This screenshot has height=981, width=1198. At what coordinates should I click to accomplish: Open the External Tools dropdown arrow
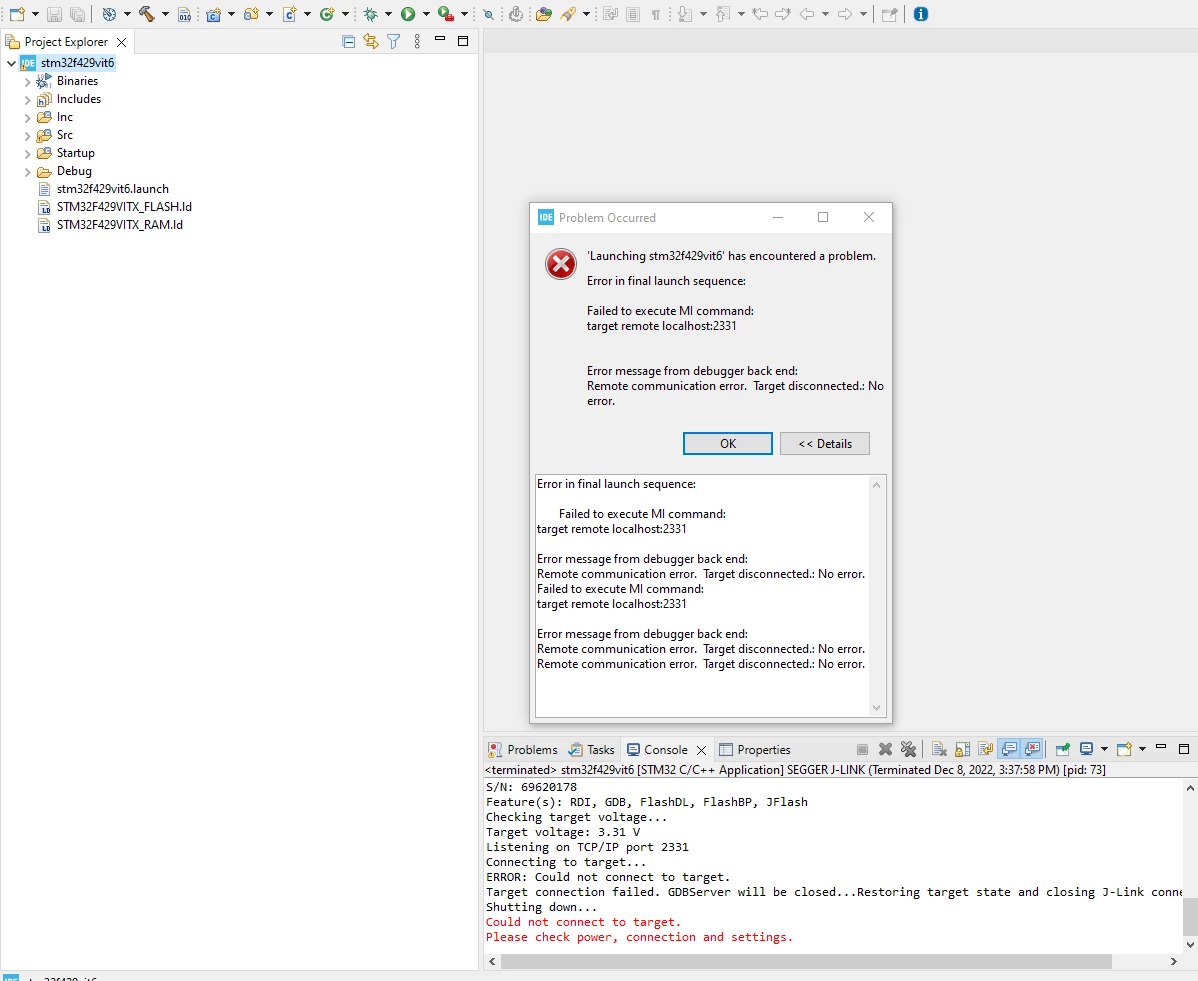coord(464,14)
